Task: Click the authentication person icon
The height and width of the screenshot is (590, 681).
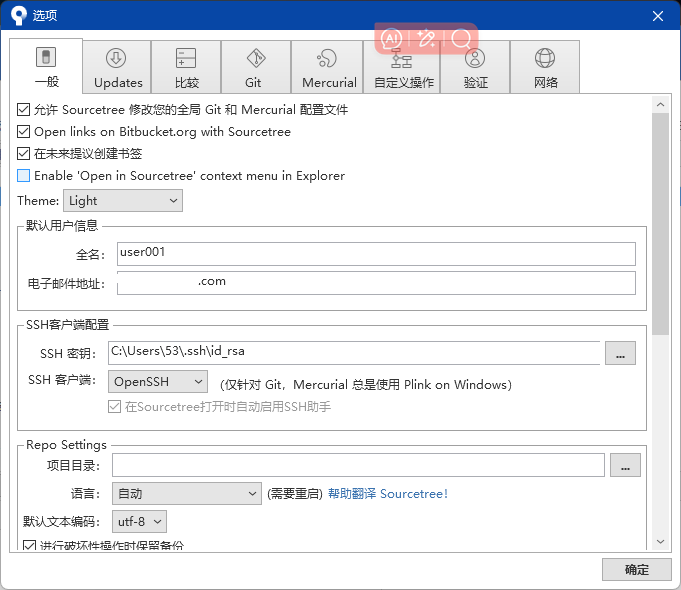Action: coord(475,58)
